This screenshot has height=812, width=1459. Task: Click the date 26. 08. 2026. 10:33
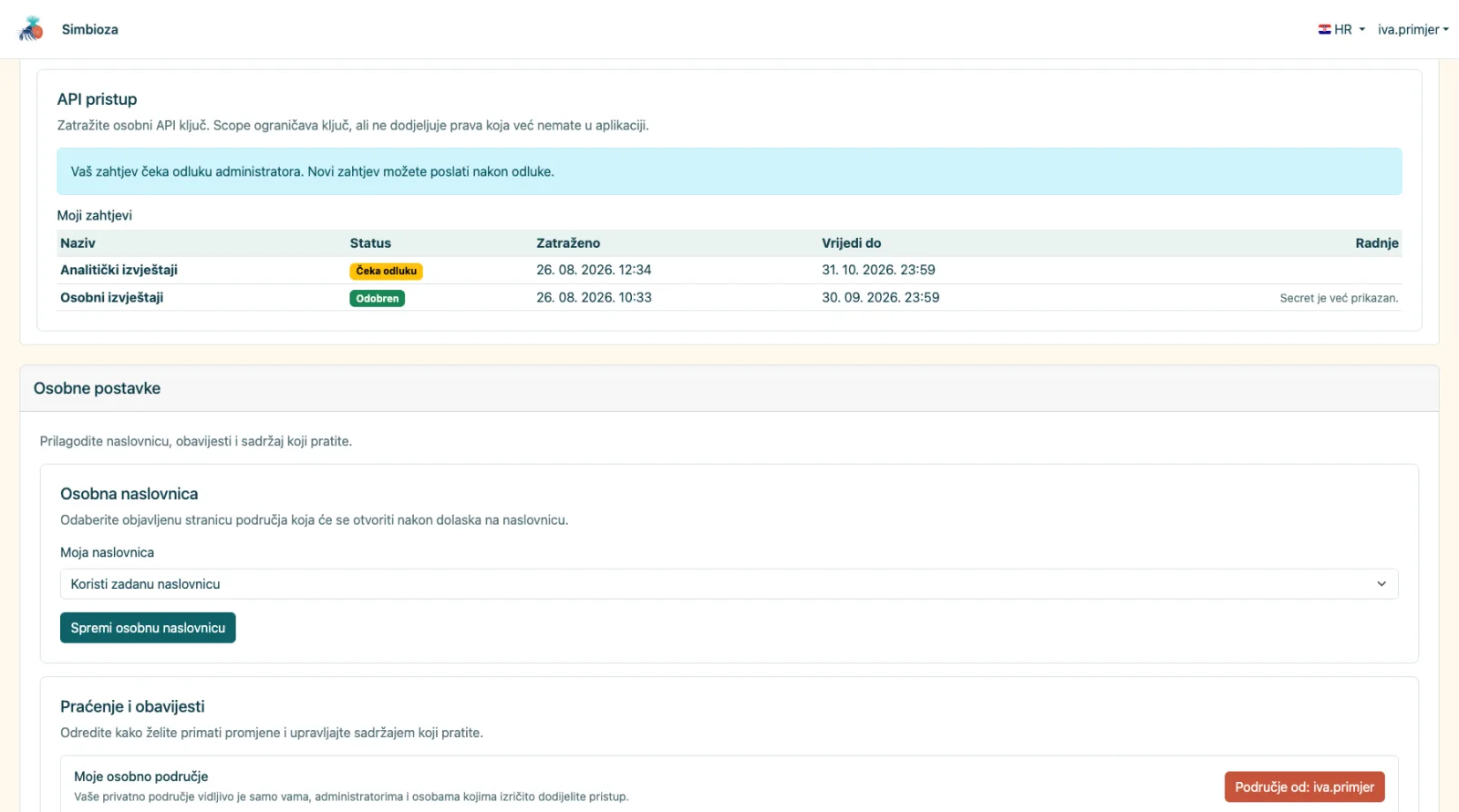click(594, 297)
